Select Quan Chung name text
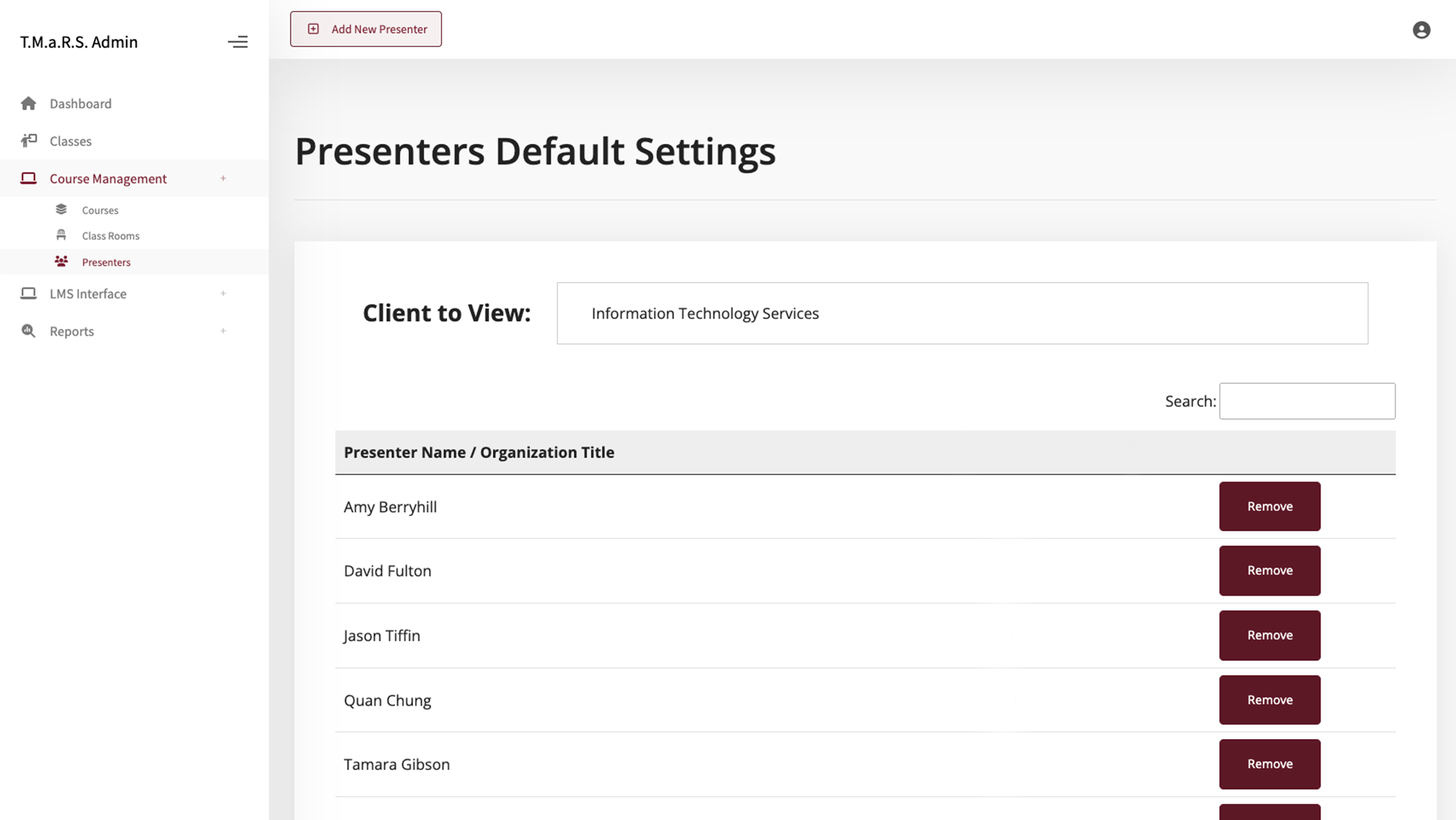The height and width of the screenshot is (820, 1456). click(387, 700)
